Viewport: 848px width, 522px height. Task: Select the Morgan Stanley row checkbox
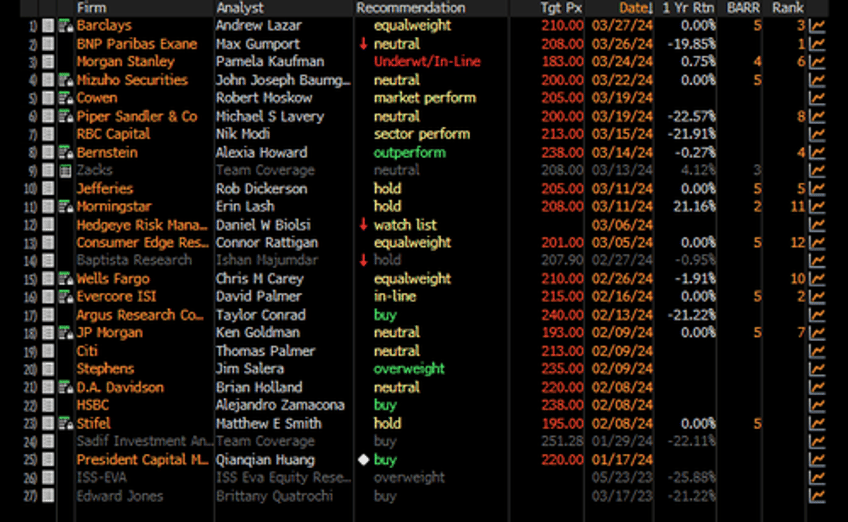pos(48,62)
